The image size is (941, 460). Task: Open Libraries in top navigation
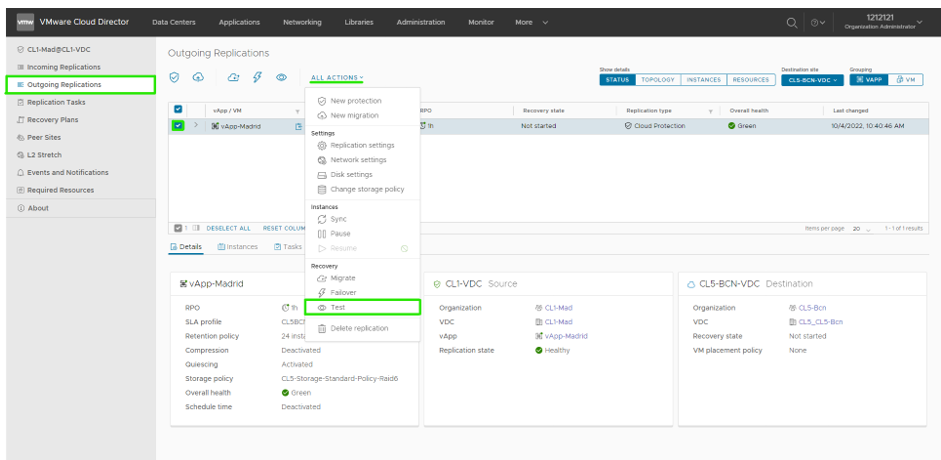(359, 22)
